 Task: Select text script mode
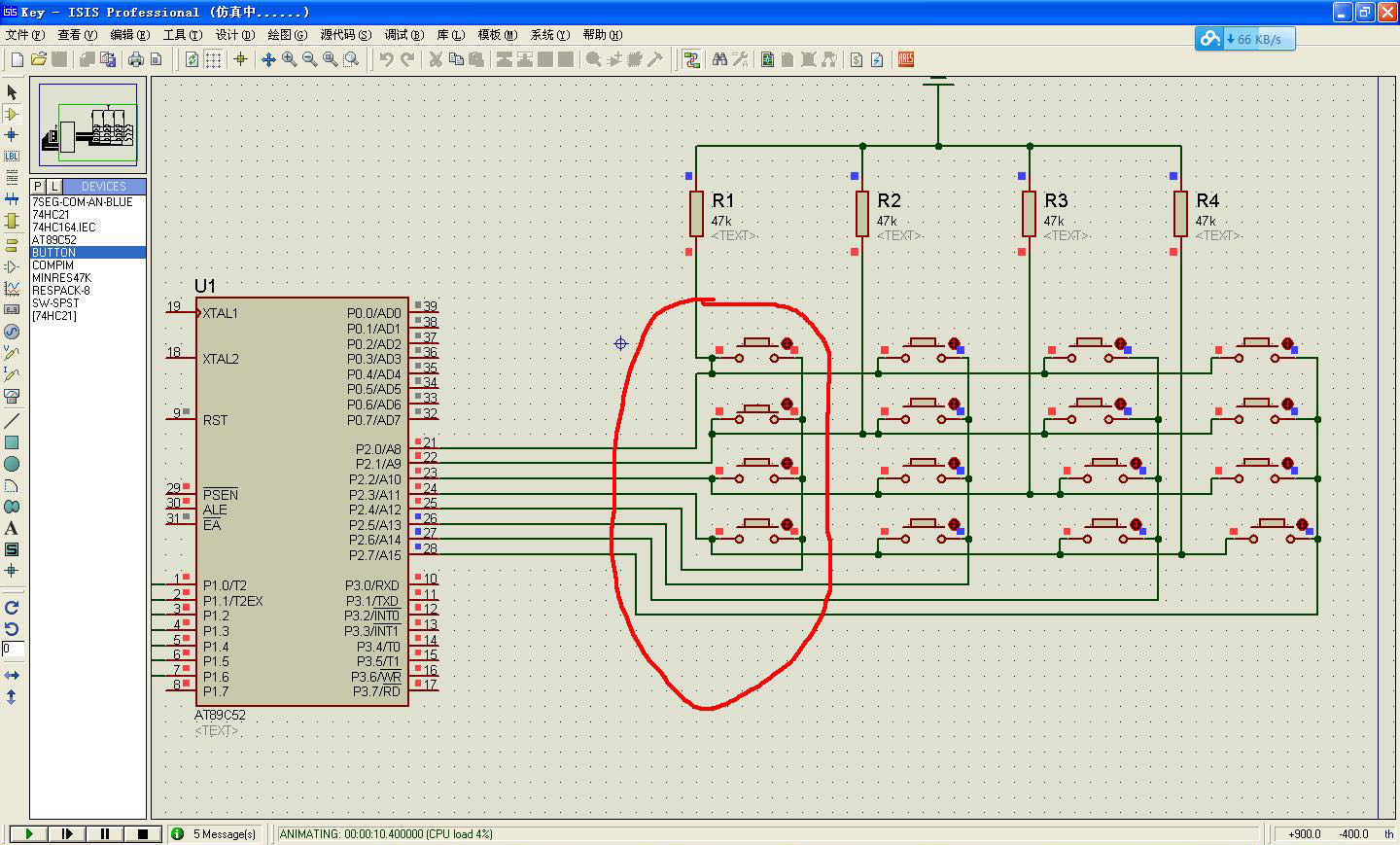(12, 178)
